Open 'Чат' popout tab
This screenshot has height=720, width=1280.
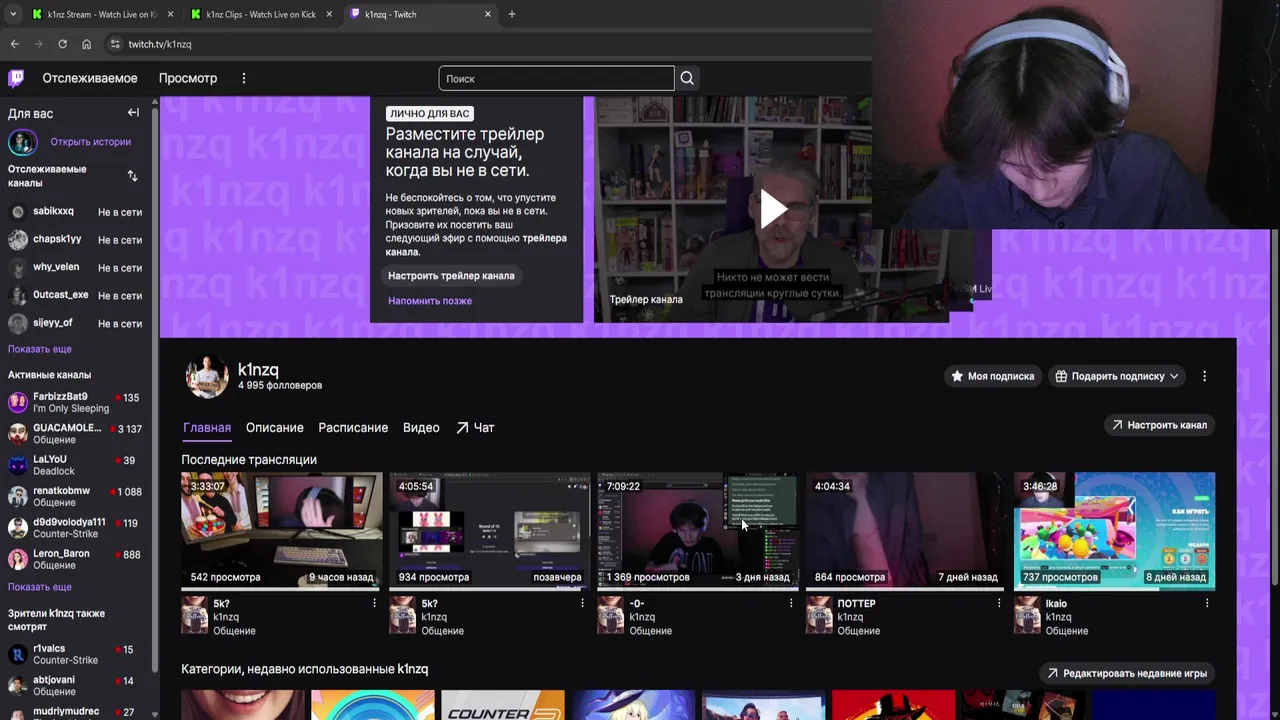coord(475,427)
